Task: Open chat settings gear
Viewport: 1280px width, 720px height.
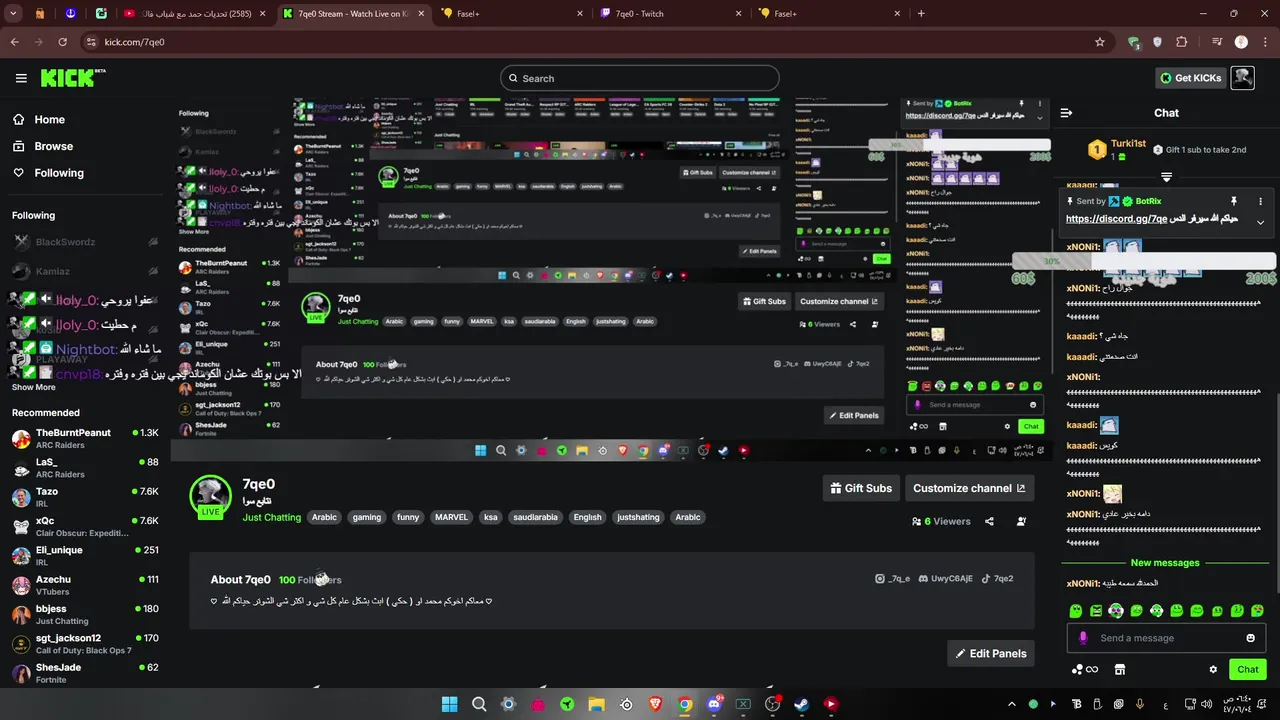Action: click(x=1213, y=669)
